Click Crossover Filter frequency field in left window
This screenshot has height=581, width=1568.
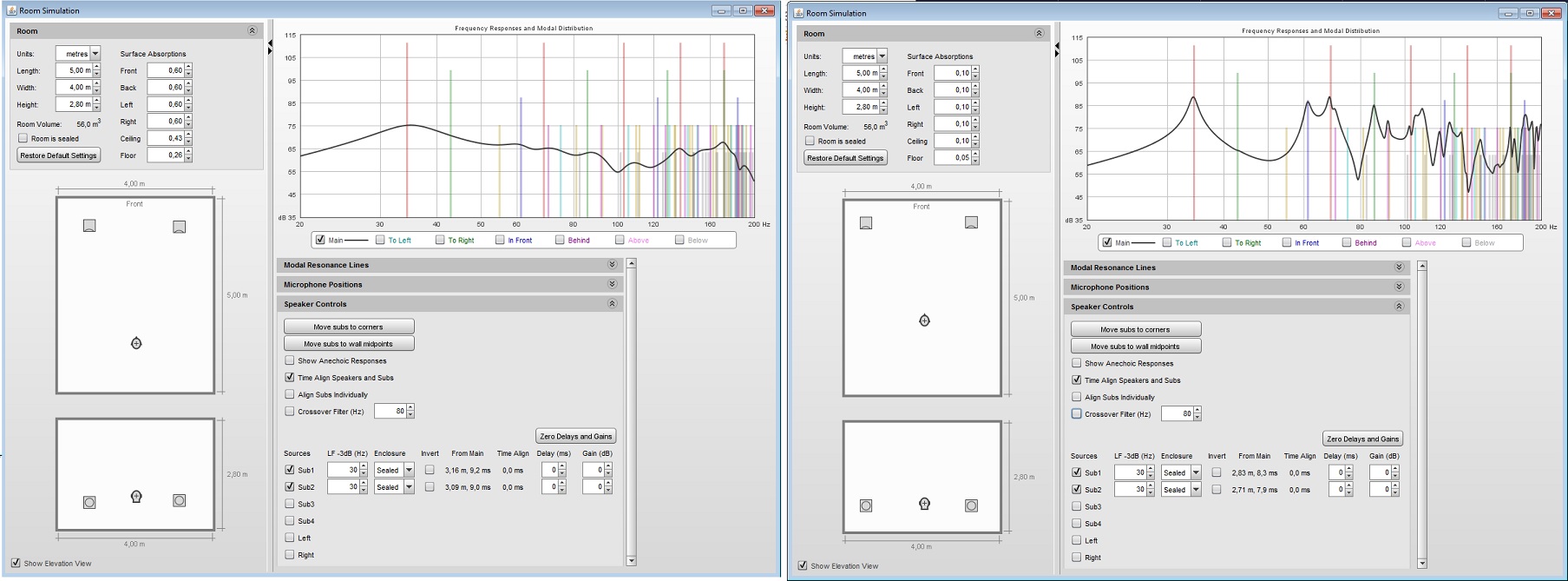click(x=390, y=411)
